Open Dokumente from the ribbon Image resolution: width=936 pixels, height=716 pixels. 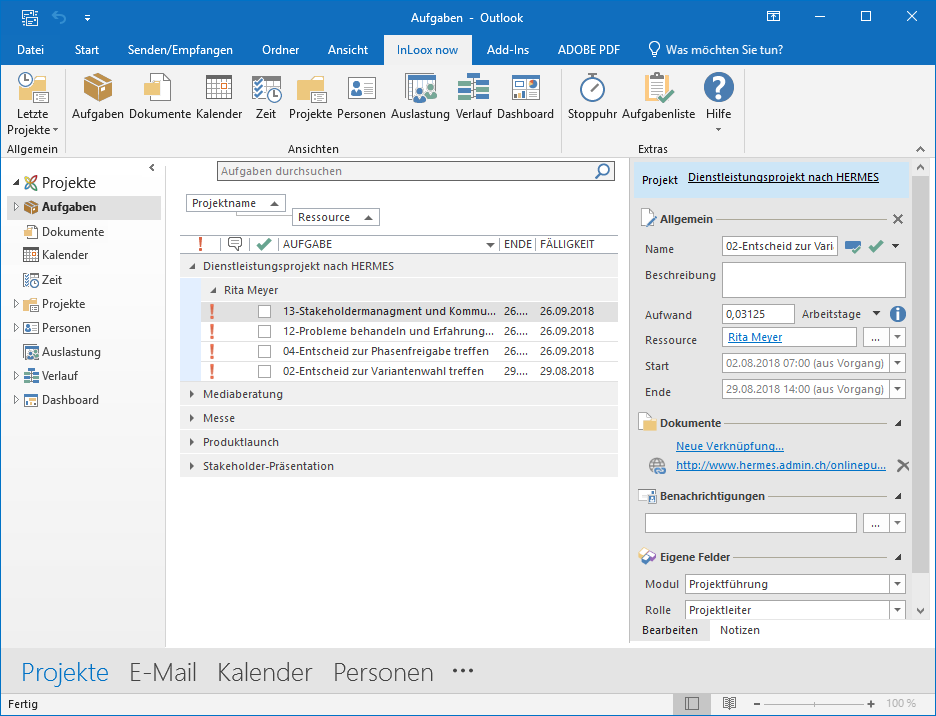click(159, 97)
